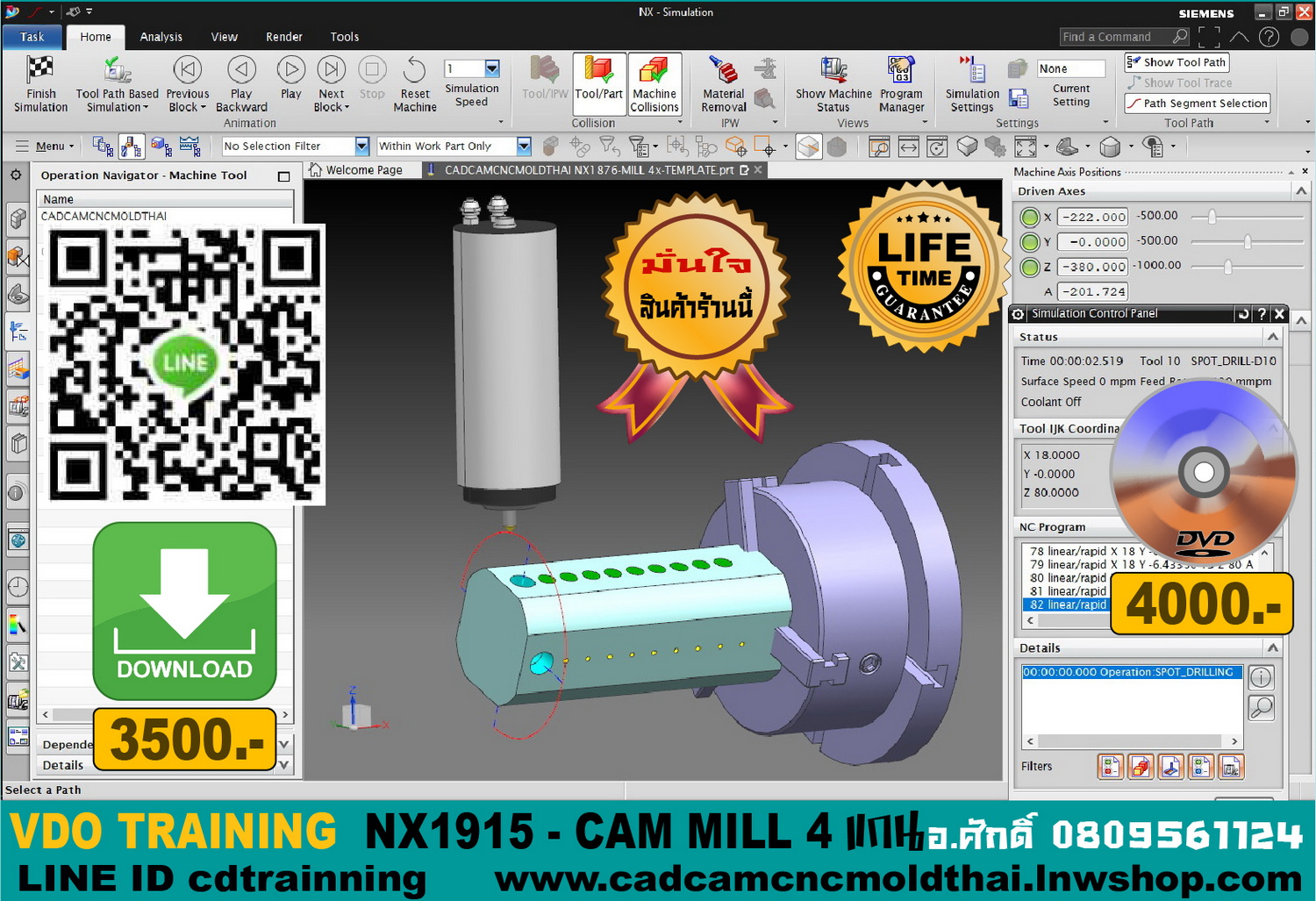Image resolution: width=1316 pixels, height=901 pixels.
Task: Click the Finish Simulation checkered flag icon
Action: point(40,70)
